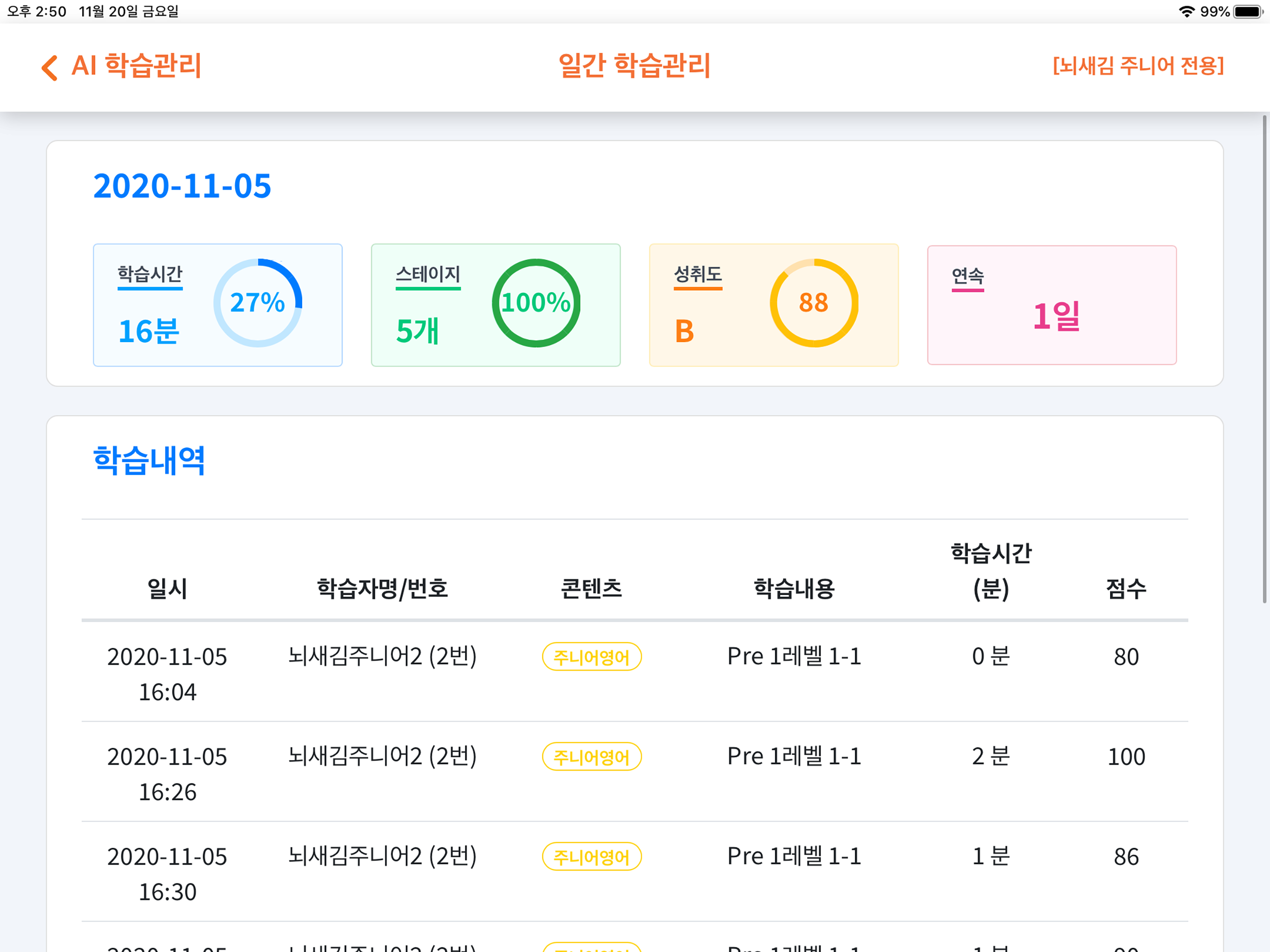The width and height of the screenshot is (1270, 952).
Task: Select the score 80 cell
Action: pyautogui.click(x=1126, y=657)
